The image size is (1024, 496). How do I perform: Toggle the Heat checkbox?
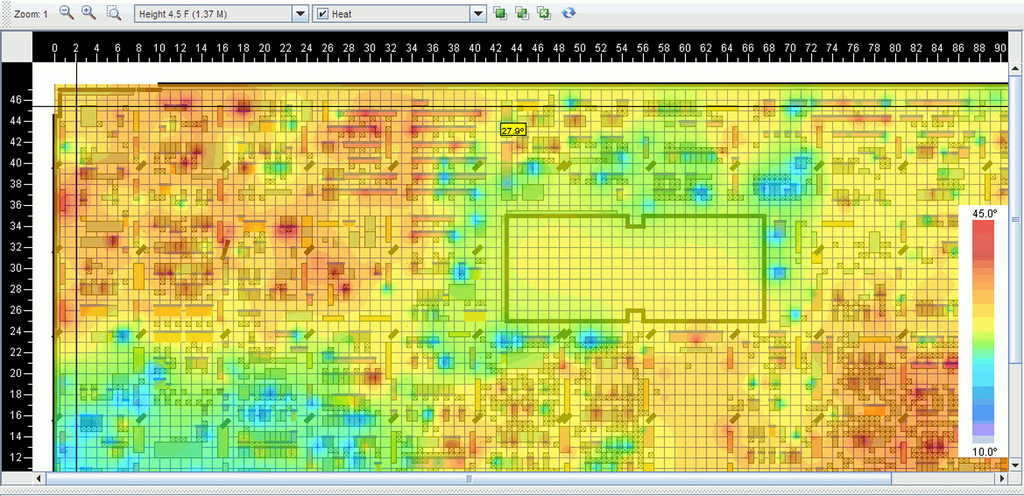(x=322, y=13)
